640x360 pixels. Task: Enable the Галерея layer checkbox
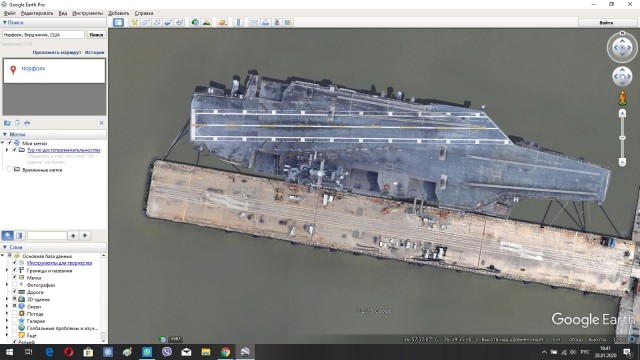point(15,321)
